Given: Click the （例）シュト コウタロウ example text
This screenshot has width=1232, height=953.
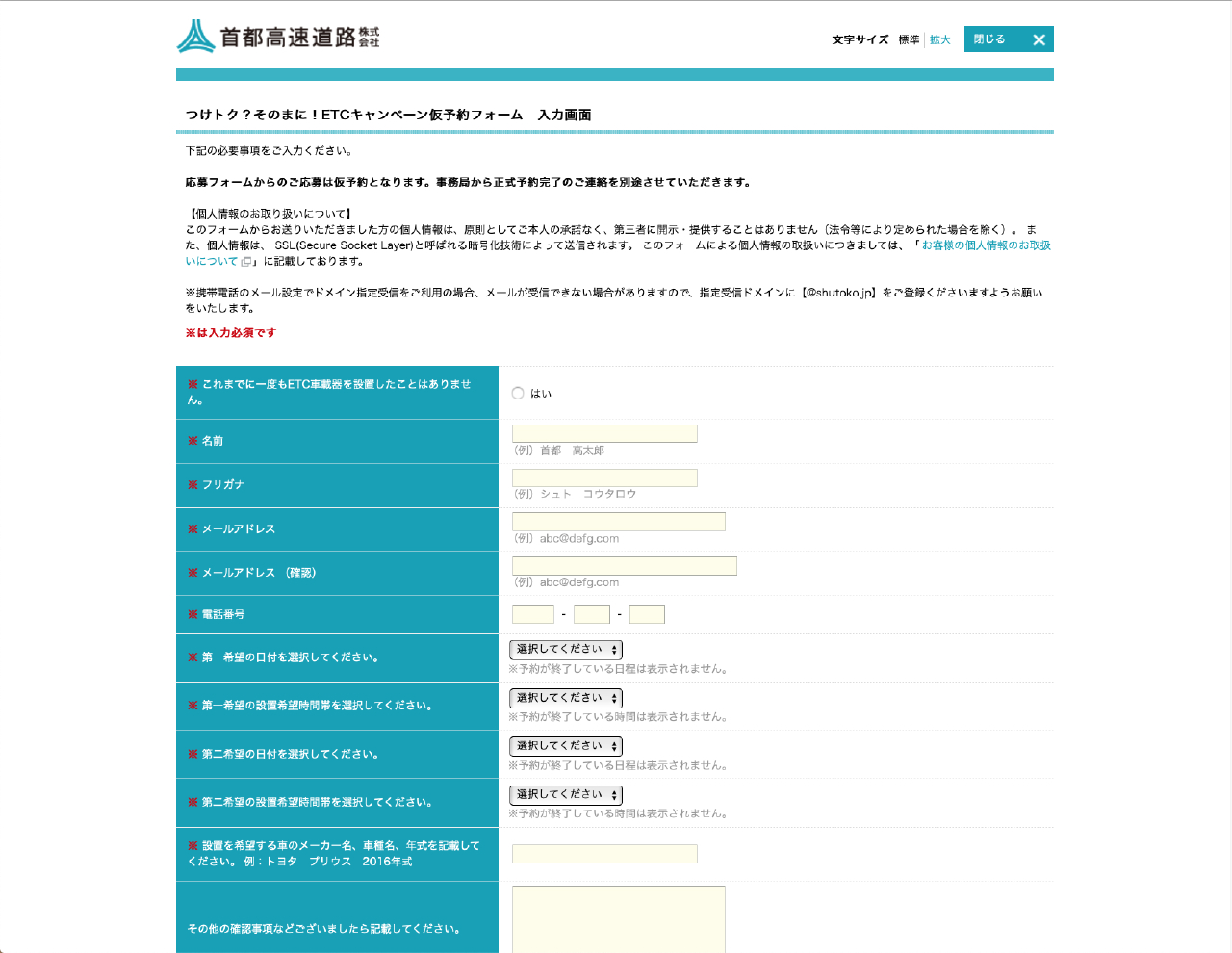Looking at the screenshot, I should 575,494.
